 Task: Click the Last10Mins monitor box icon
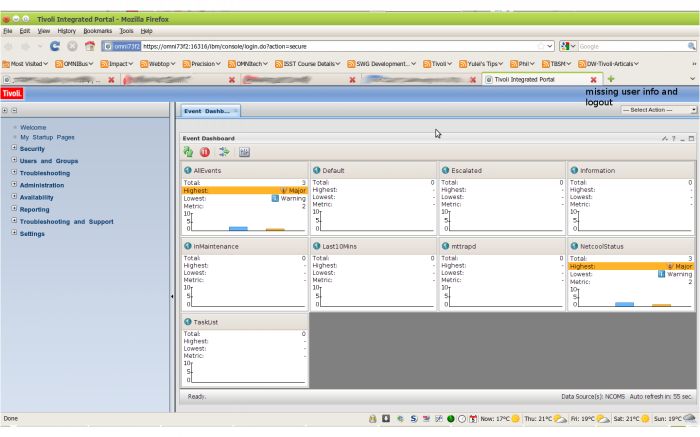317,246
